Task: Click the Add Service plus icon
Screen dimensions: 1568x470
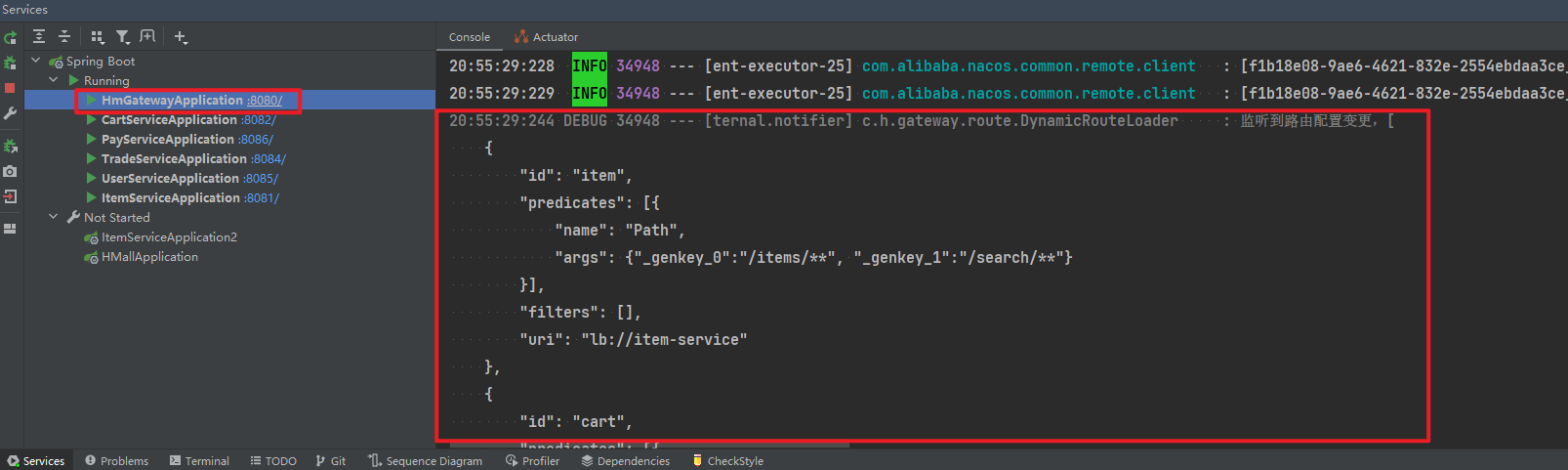Action: pos(181,37)
